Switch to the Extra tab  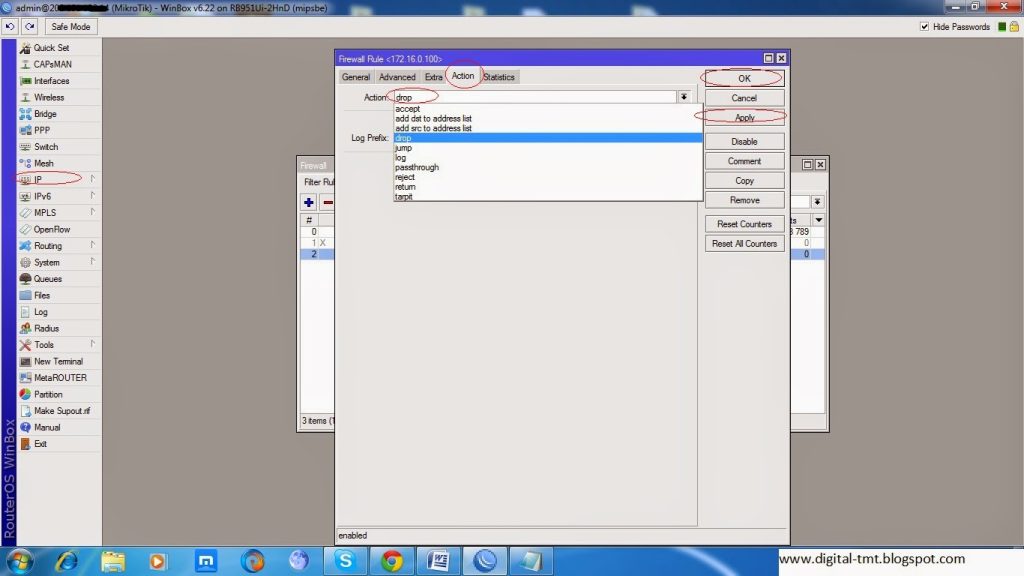434,77
